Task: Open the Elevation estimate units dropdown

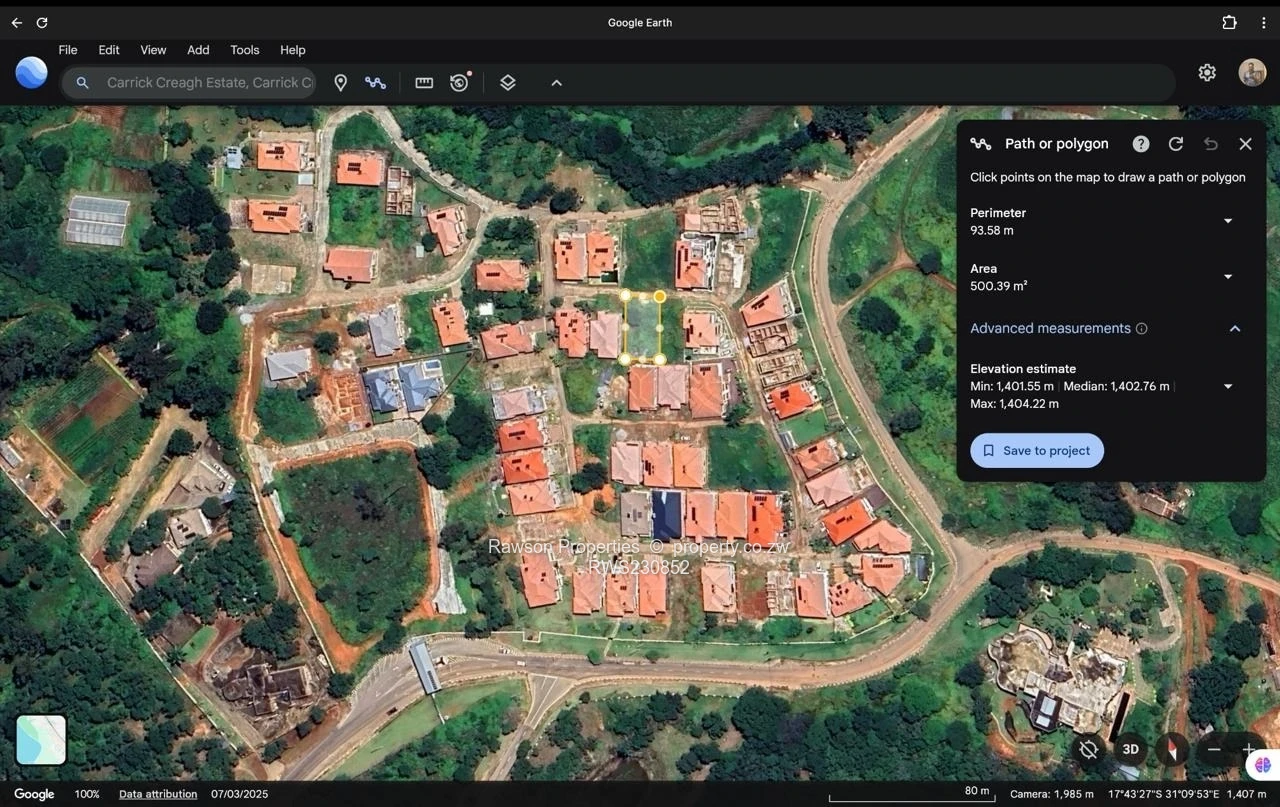Action: click(1228, 387)
